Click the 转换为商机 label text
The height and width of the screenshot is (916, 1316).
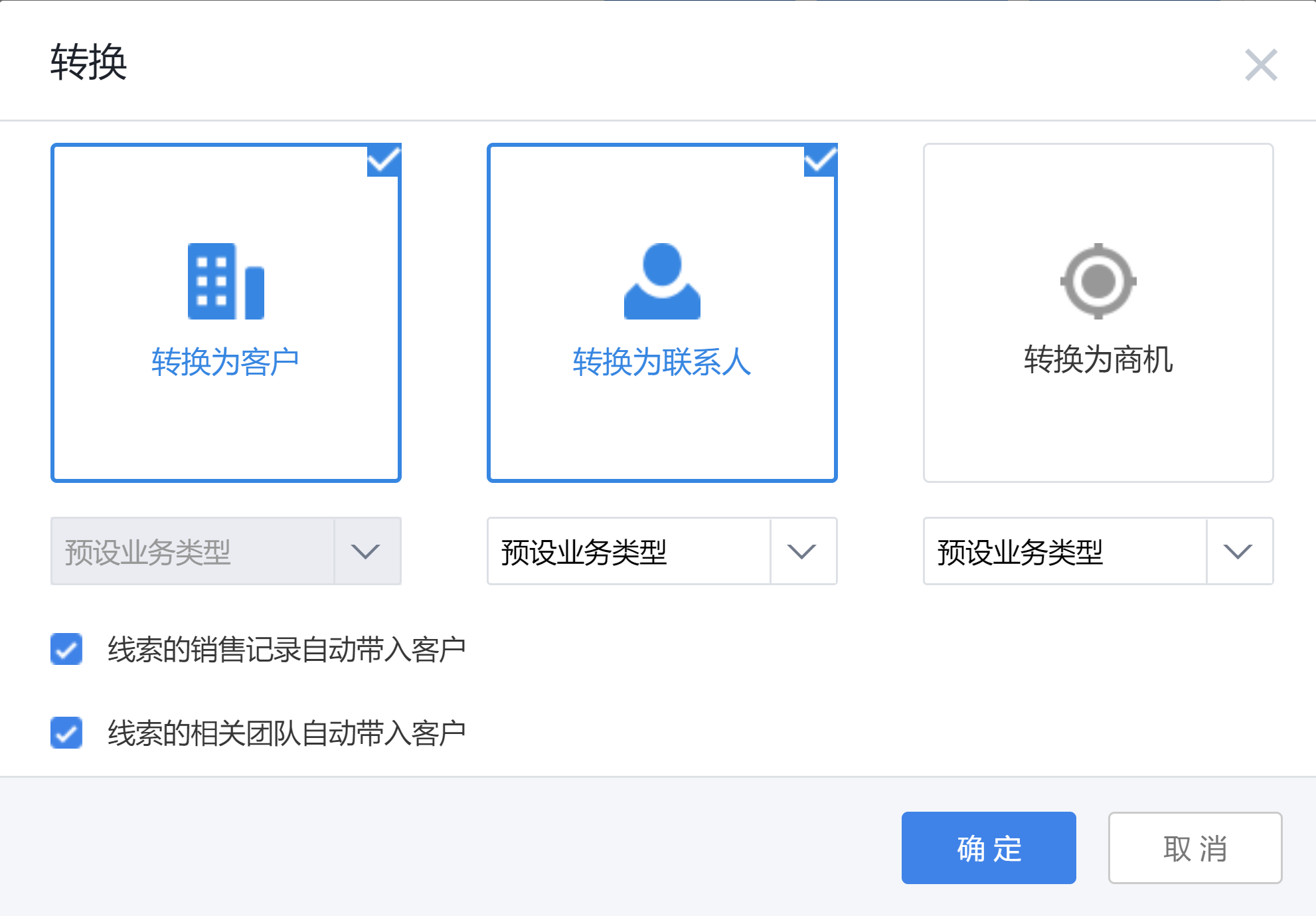[1098, 360]
